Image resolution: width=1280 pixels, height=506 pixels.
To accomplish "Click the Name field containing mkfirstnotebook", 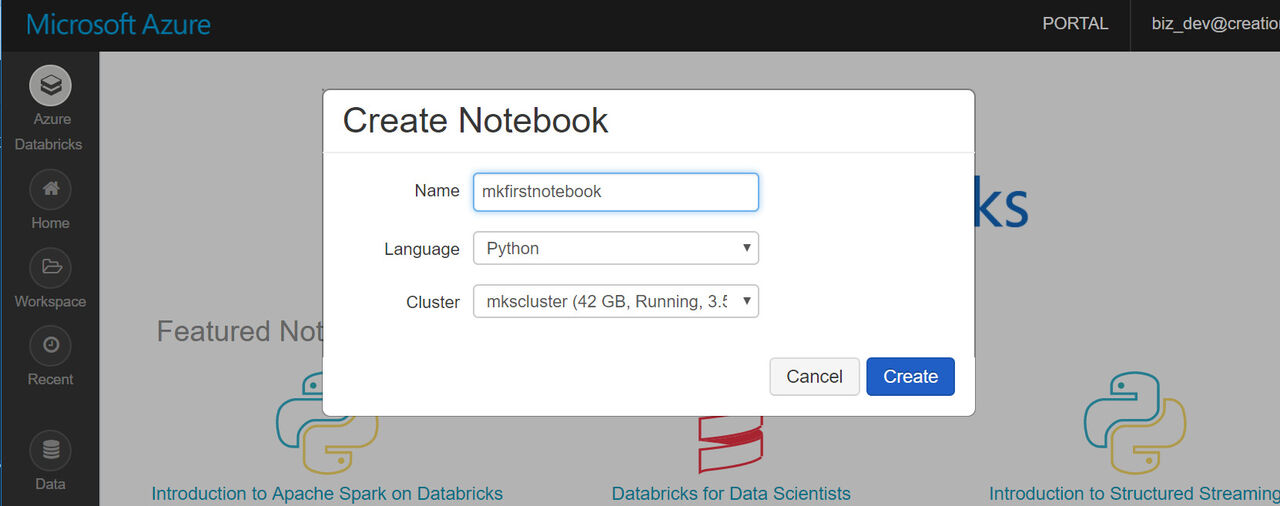I will tap(615, 192).
